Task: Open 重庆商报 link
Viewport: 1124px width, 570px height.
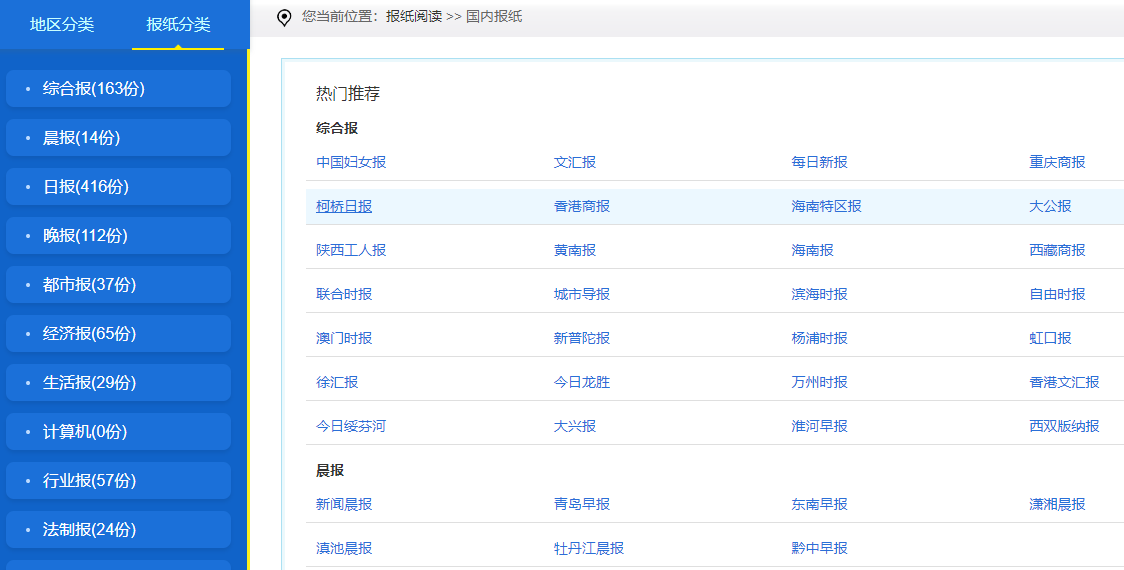Action: (x=1057, y=162)
